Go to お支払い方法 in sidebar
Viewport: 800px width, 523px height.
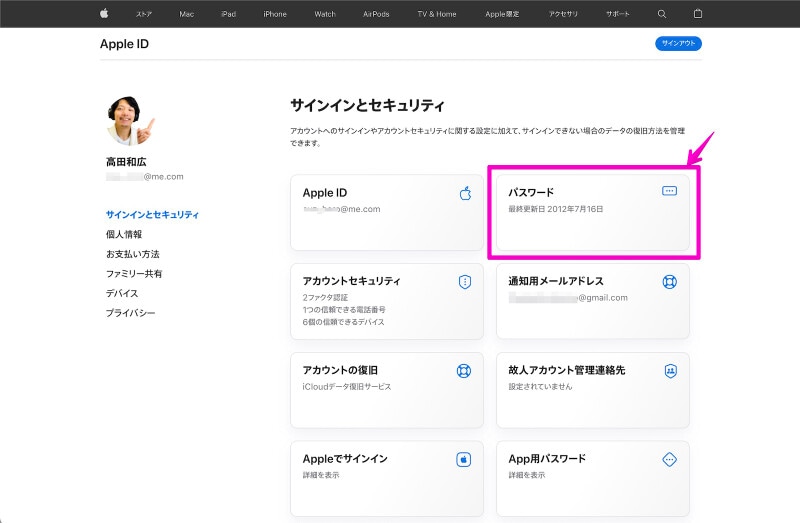(x=132, y=254)
